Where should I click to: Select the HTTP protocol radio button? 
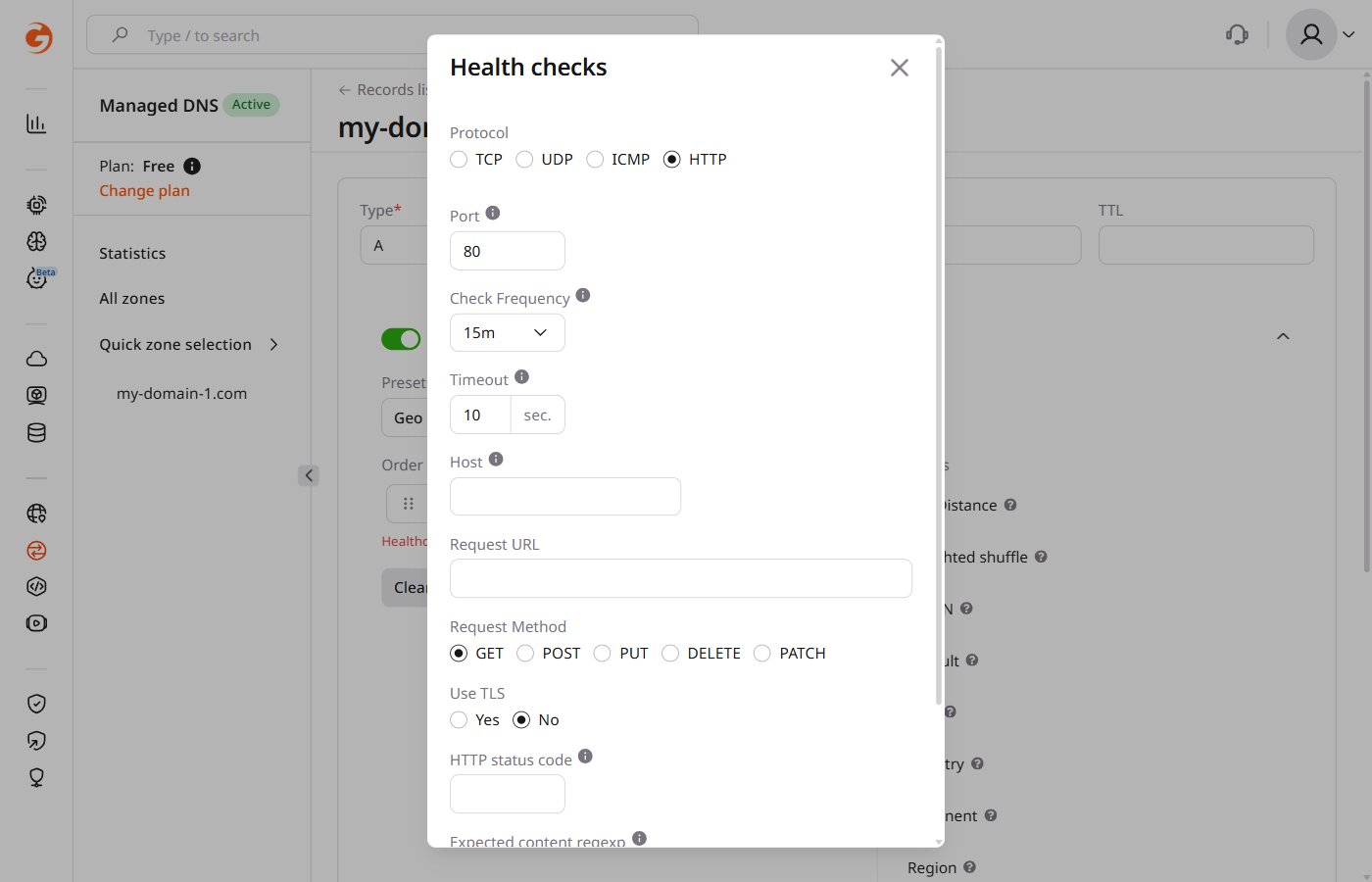[x=671, y=160]
